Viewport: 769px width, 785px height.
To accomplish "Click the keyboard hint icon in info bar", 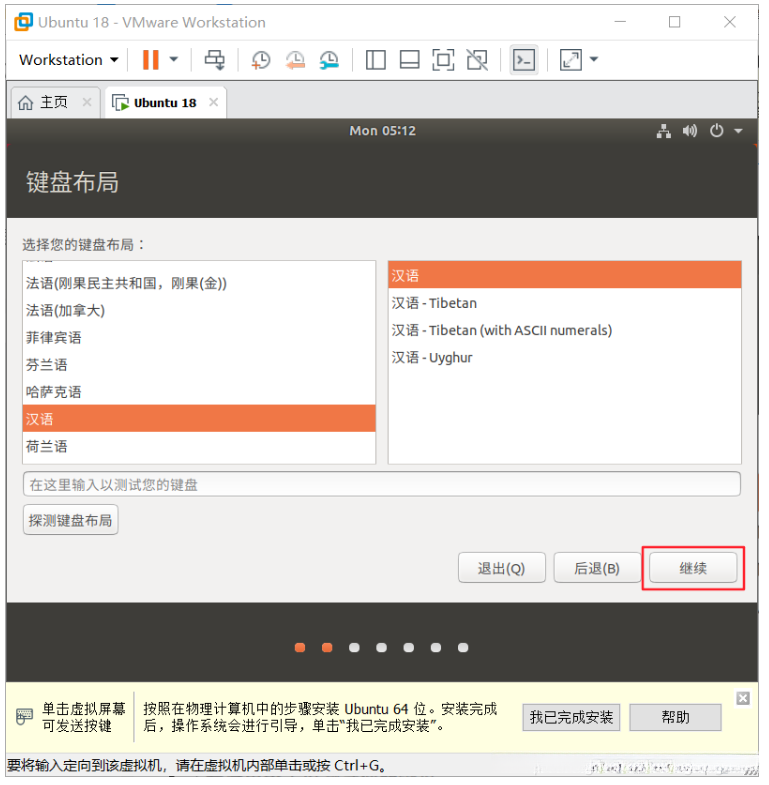I will (x=24, y=716).
